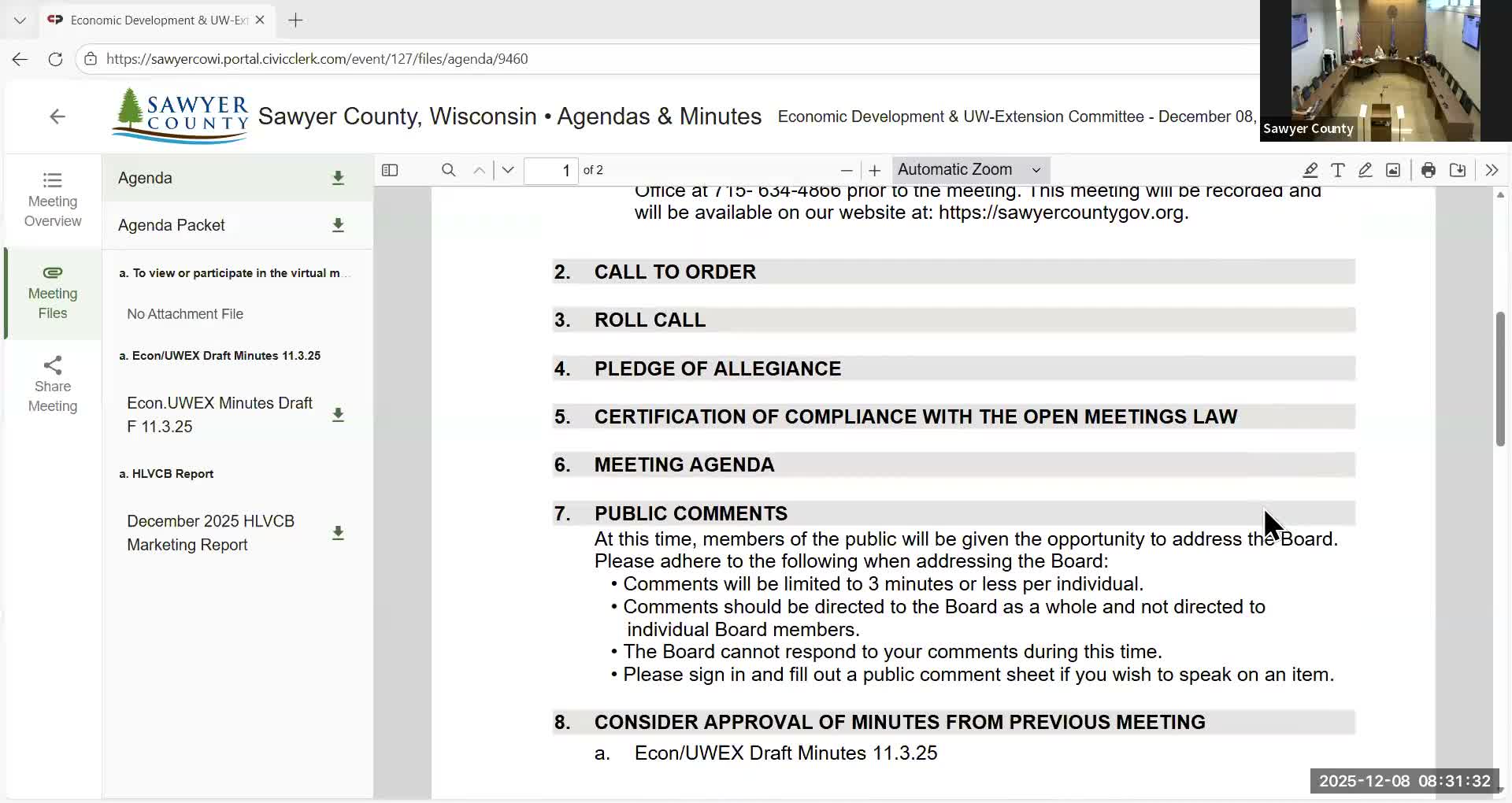The height and width of the screenshot is (803, 1512).
Task: Click the Sawyer County video thumbnail
Action: (x=1385, y=71)
